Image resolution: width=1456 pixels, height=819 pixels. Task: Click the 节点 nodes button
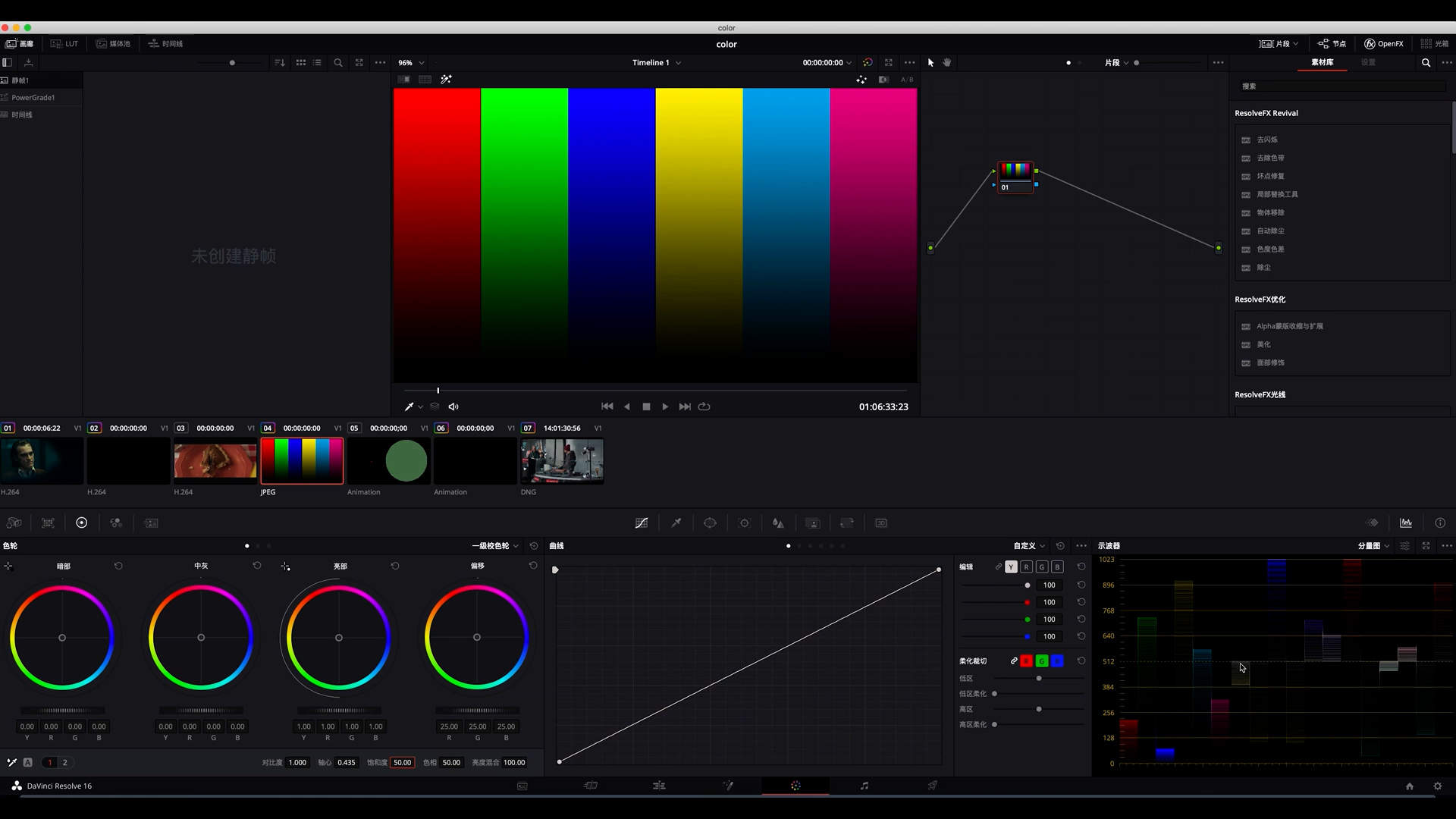tap(1332, 44)
